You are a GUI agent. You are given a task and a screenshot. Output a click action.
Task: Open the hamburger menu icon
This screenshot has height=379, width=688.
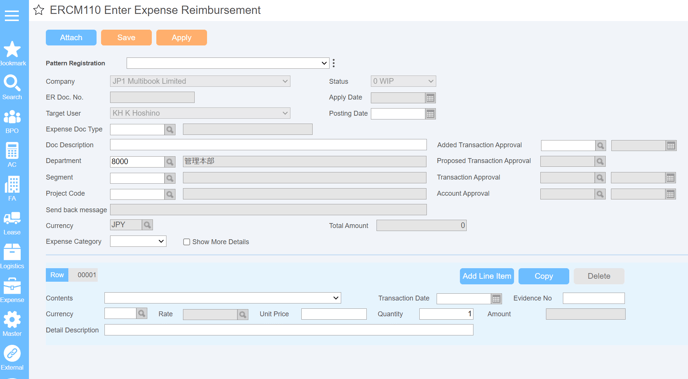tap(12, 16)
